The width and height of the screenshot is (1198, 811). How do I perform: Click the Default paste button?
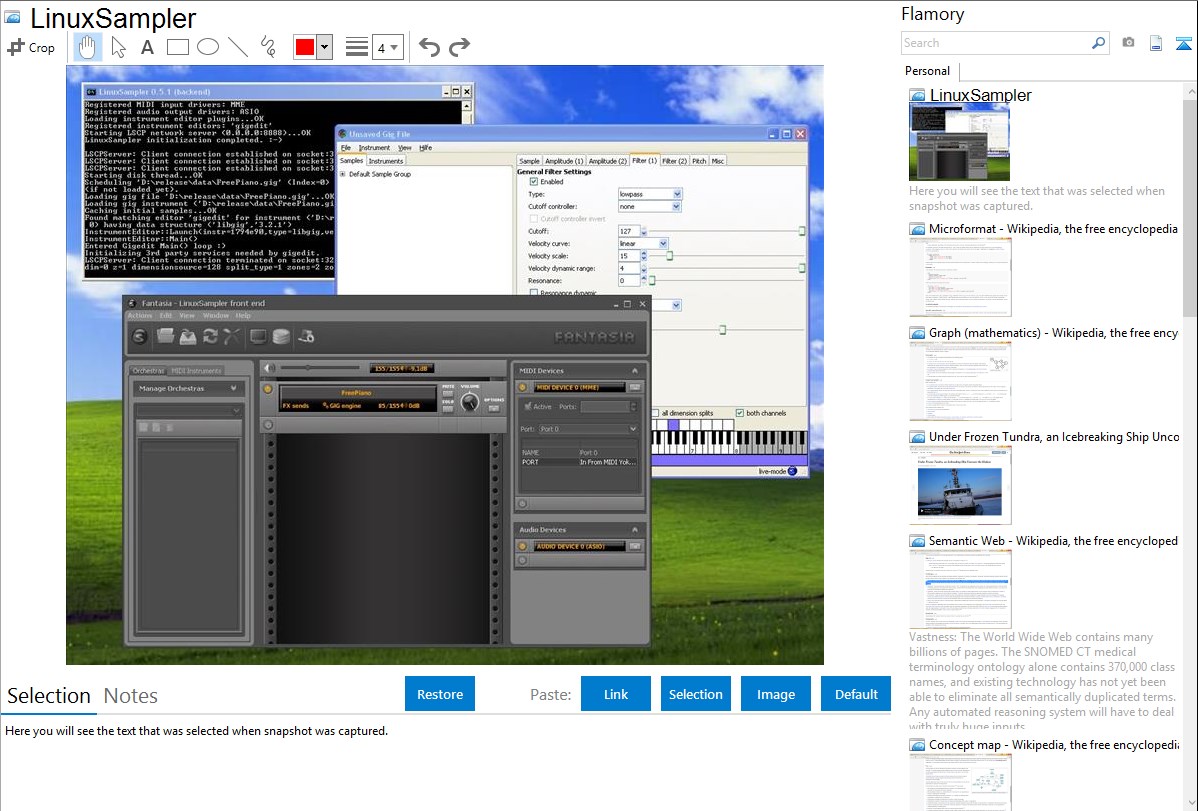pos(856,694)
